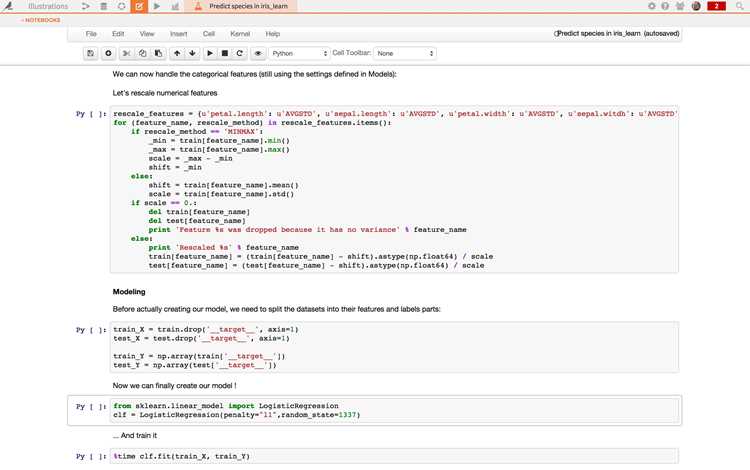Copy the selected cell
Image resolution: width=750 pixels, height=470 pixels.
click(143, 53)
